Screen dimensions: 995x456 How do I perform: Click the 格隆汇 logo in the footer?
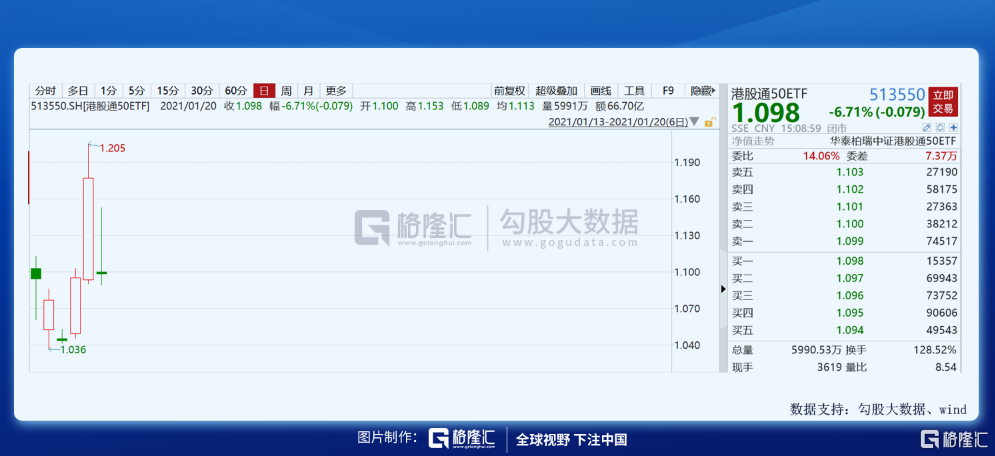(x=461, y=439)
